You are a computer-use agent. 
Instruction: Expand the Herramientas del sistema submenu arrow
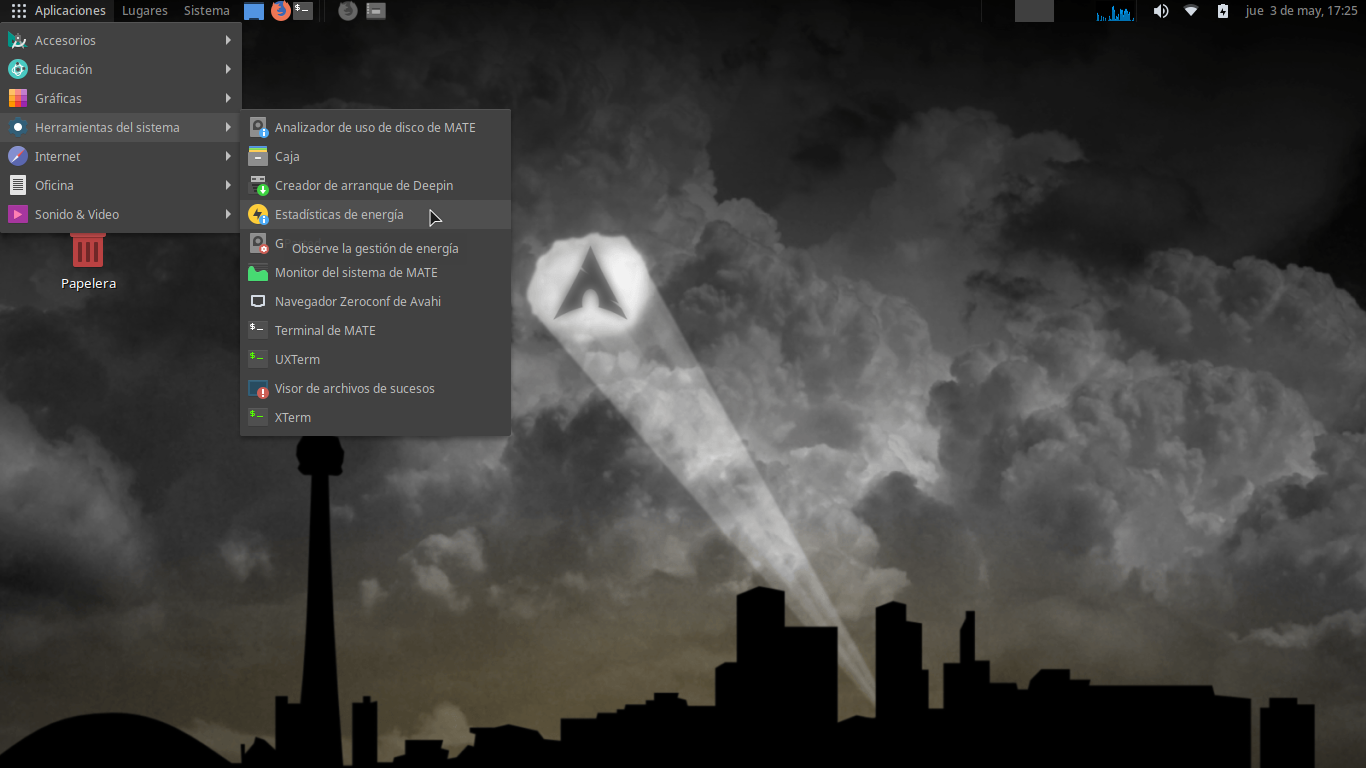[228, 127]
